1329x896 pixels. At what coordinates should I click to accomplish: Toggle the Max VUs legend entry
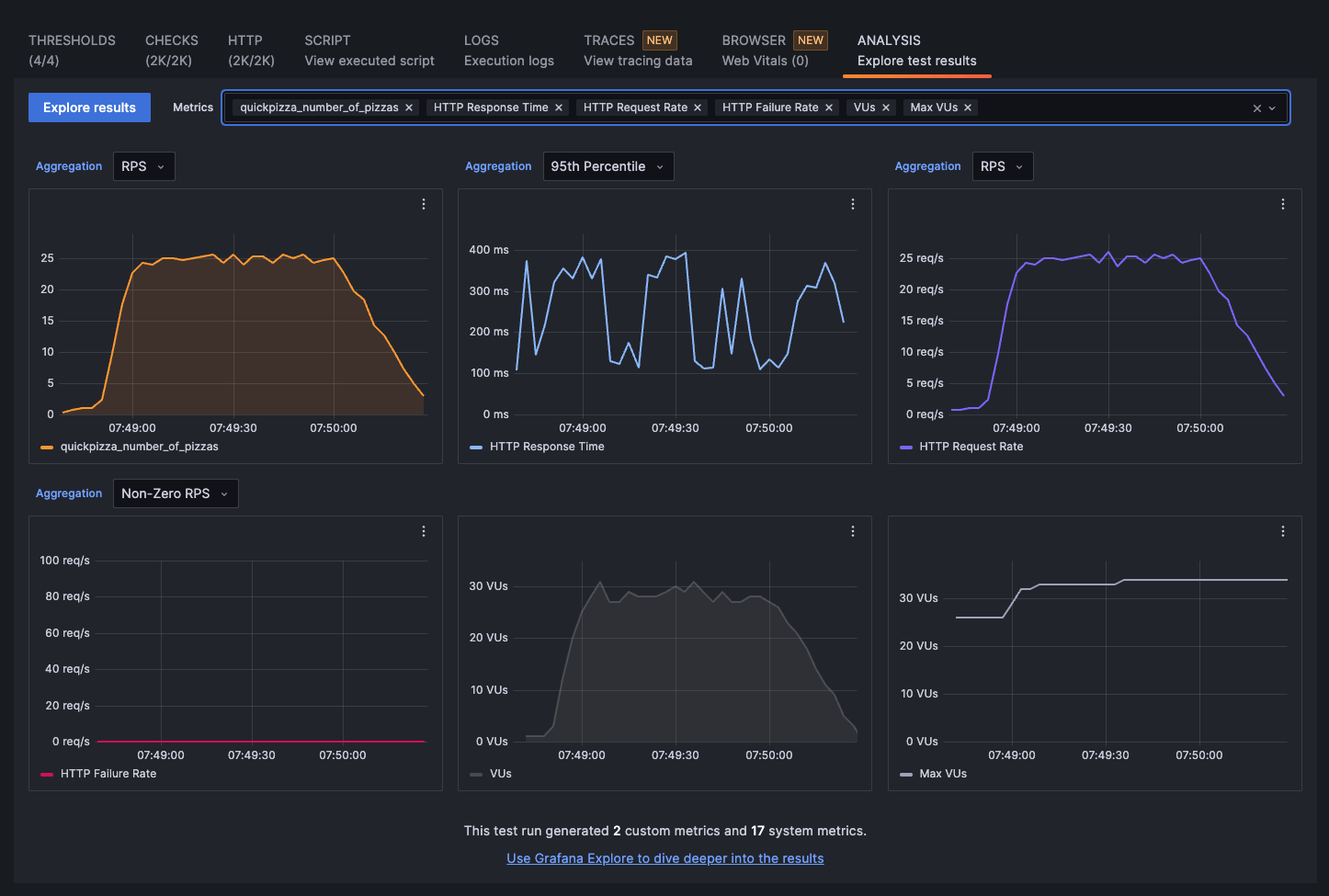[942, 773]
